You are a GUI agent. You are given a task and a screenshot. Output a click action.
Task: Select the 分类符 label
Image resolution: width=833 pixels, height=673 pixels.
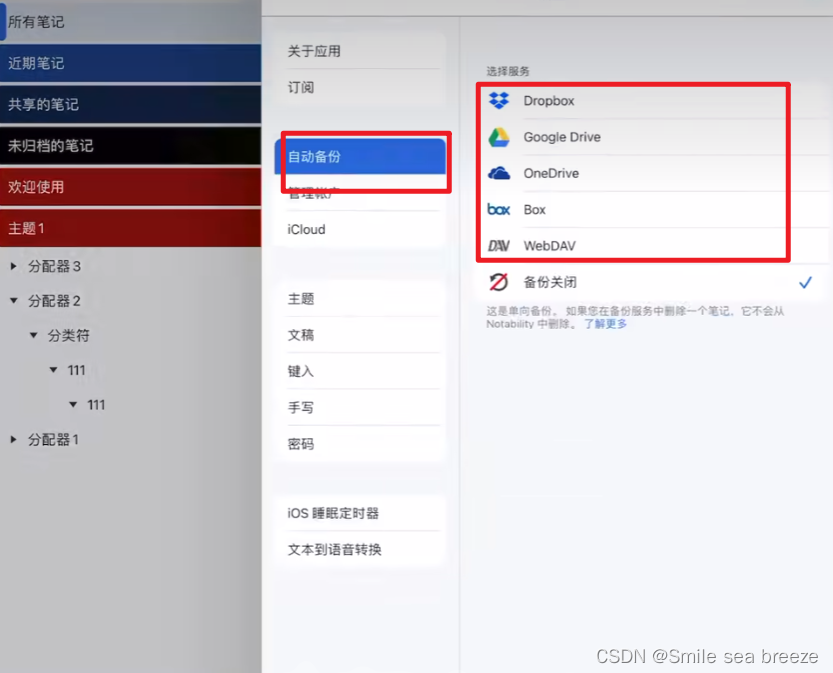coord(69,335)
